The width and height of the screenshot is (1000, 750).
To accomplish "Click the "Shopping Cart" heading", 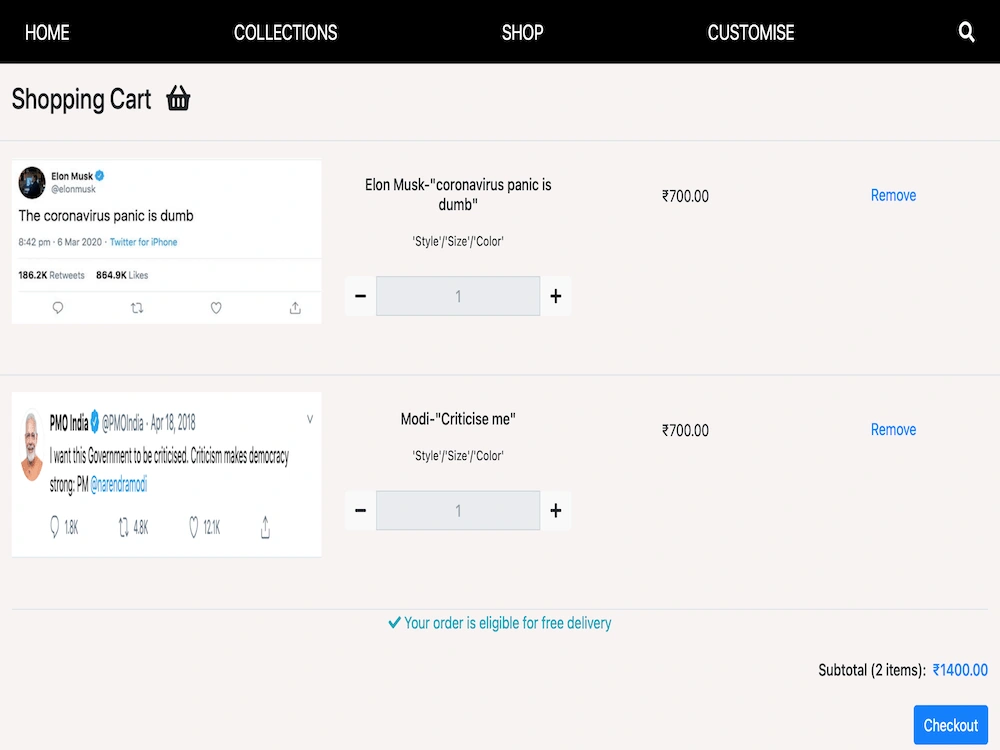I will (82, 99).
